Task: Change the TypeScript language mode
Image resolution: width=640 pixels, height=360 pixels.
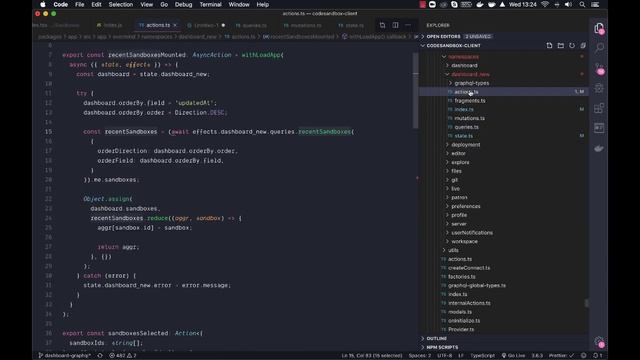Action: pyautogui.click(x=482, y=356)
